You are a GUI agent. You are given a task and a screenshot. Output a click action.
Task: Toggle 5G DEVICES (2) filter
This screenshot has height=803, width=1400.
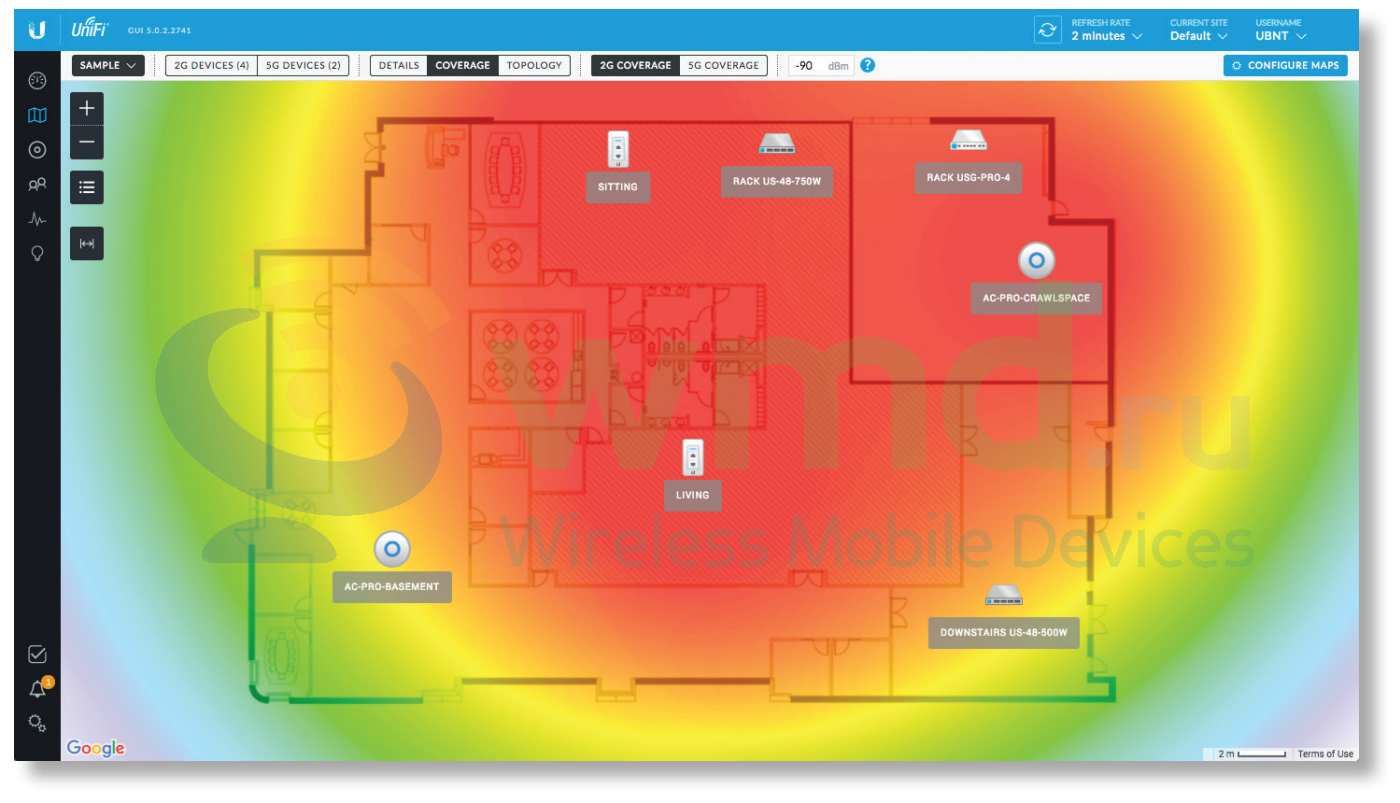click(x=303, y=65)
